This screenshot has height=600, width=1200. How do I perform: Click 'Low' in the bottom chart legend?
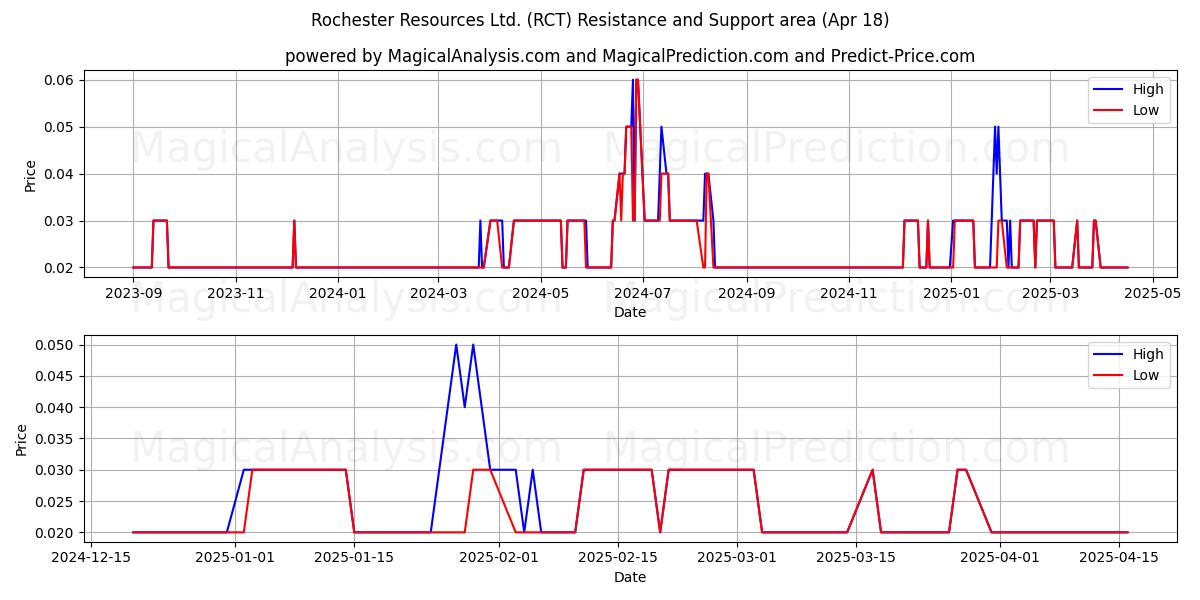[x=1146, y=375]
